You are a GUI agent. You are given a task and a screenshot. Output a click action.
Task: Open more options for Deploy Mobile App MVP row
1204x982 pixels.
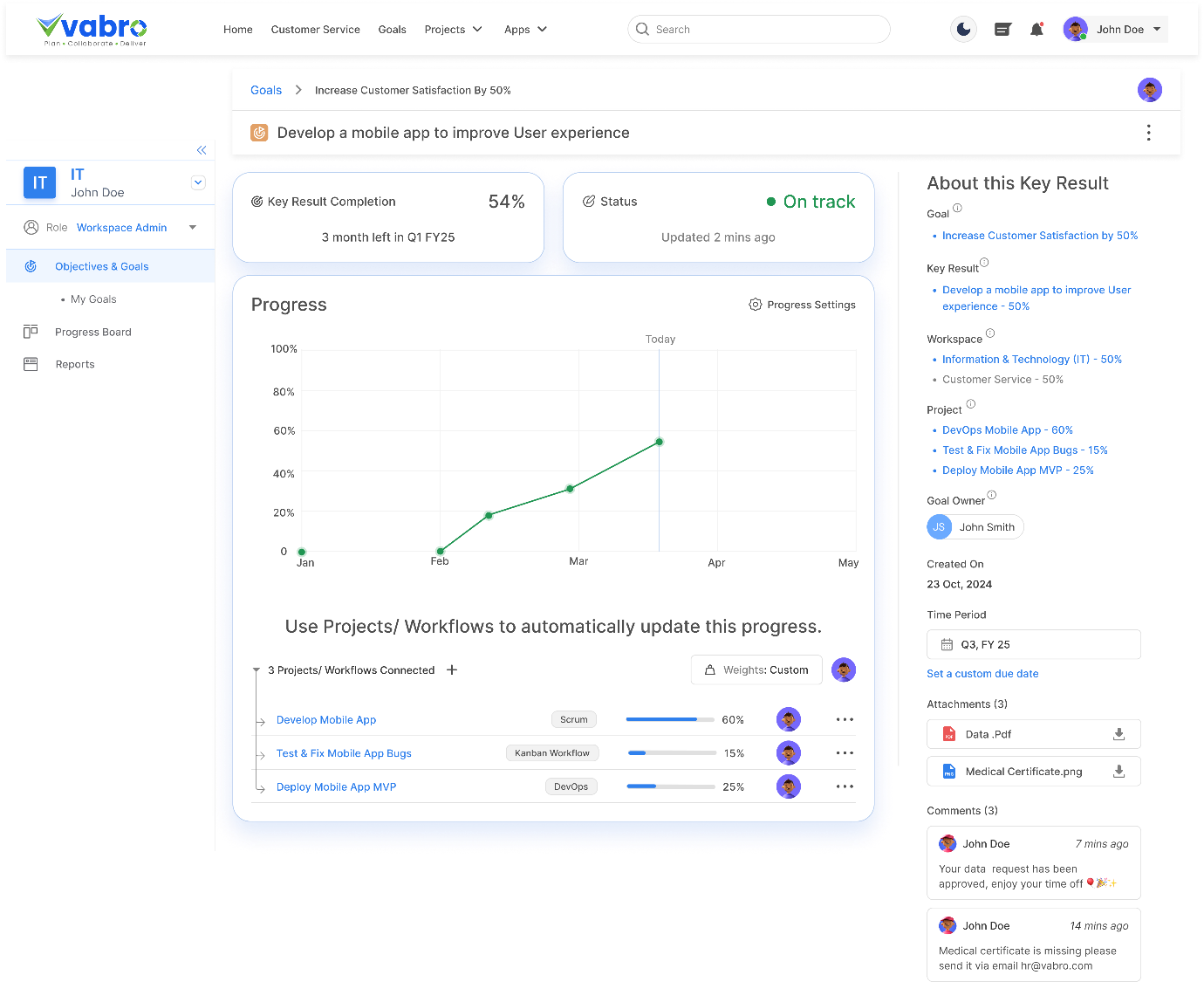(x=845, y=786)
